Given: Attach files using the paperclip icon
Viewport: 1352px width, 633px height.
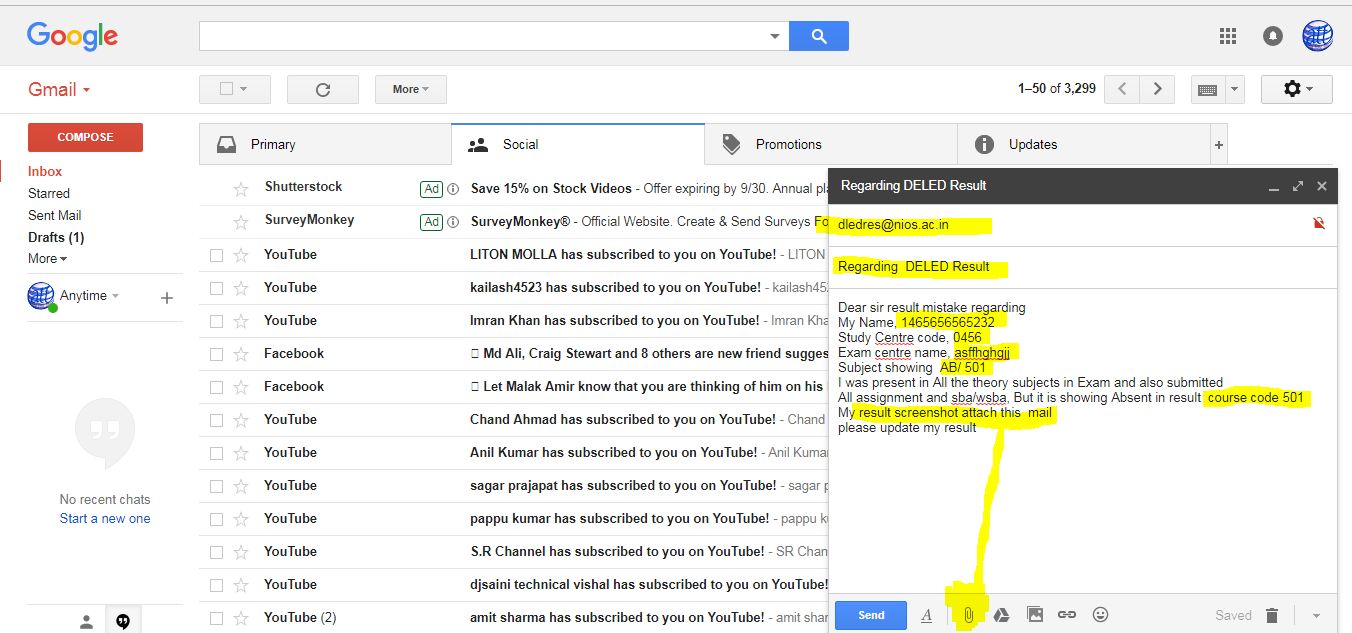Looking at the screenshot, I should [x=967, y=614].
